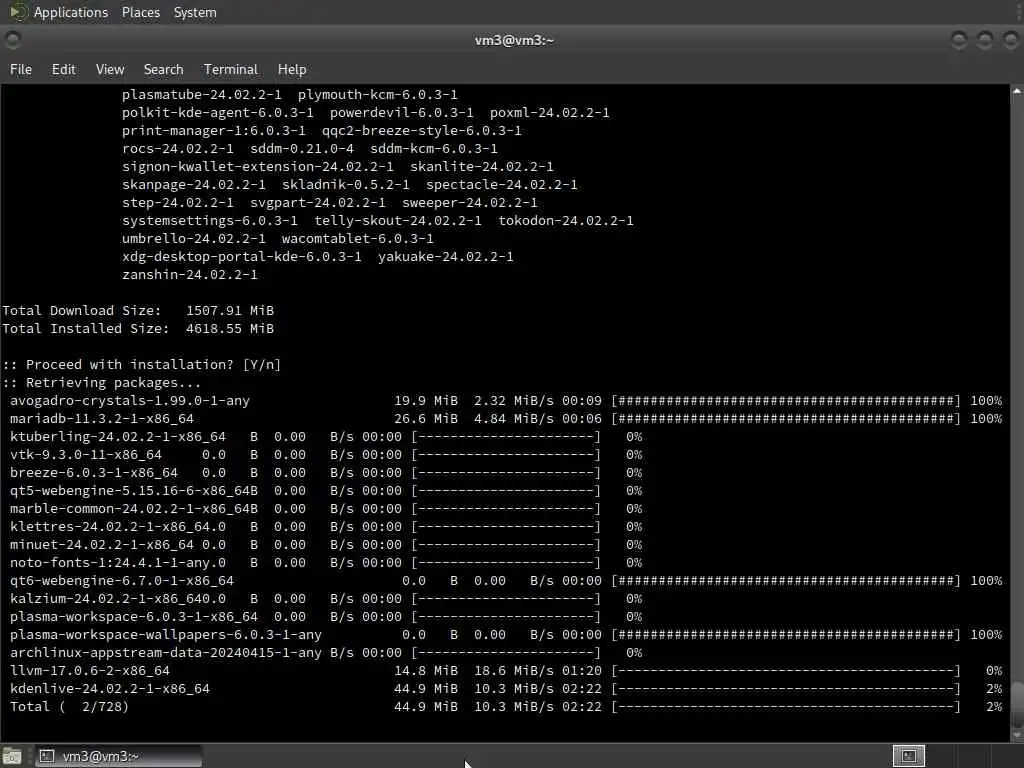This screenshot has width=1024, height=768.
Task: Click the archlinux-appstream-data-20240415-1-any package name
Action: 166,652
